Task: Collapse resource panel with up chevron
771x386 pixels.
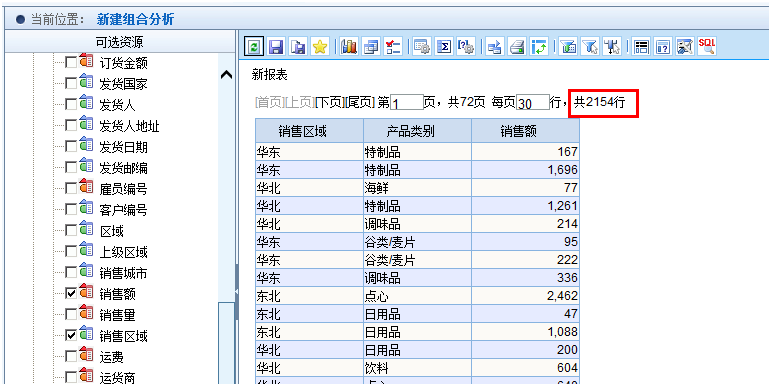Action: (226, 75)
